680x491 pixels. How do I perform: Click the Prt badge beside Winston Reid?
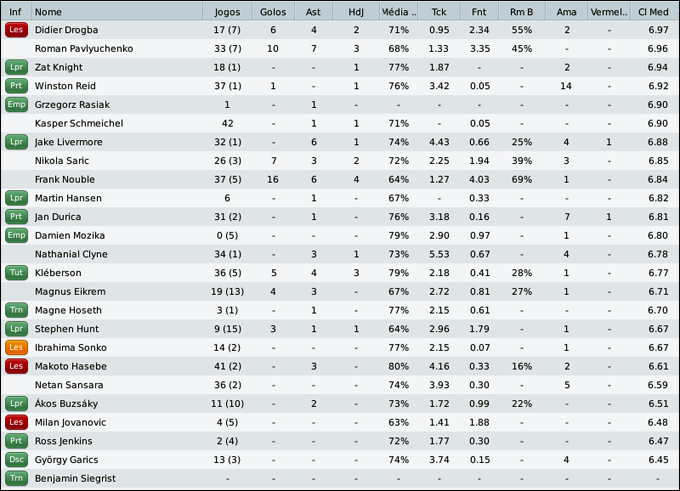pyautogui.click(x=15, y=86)
